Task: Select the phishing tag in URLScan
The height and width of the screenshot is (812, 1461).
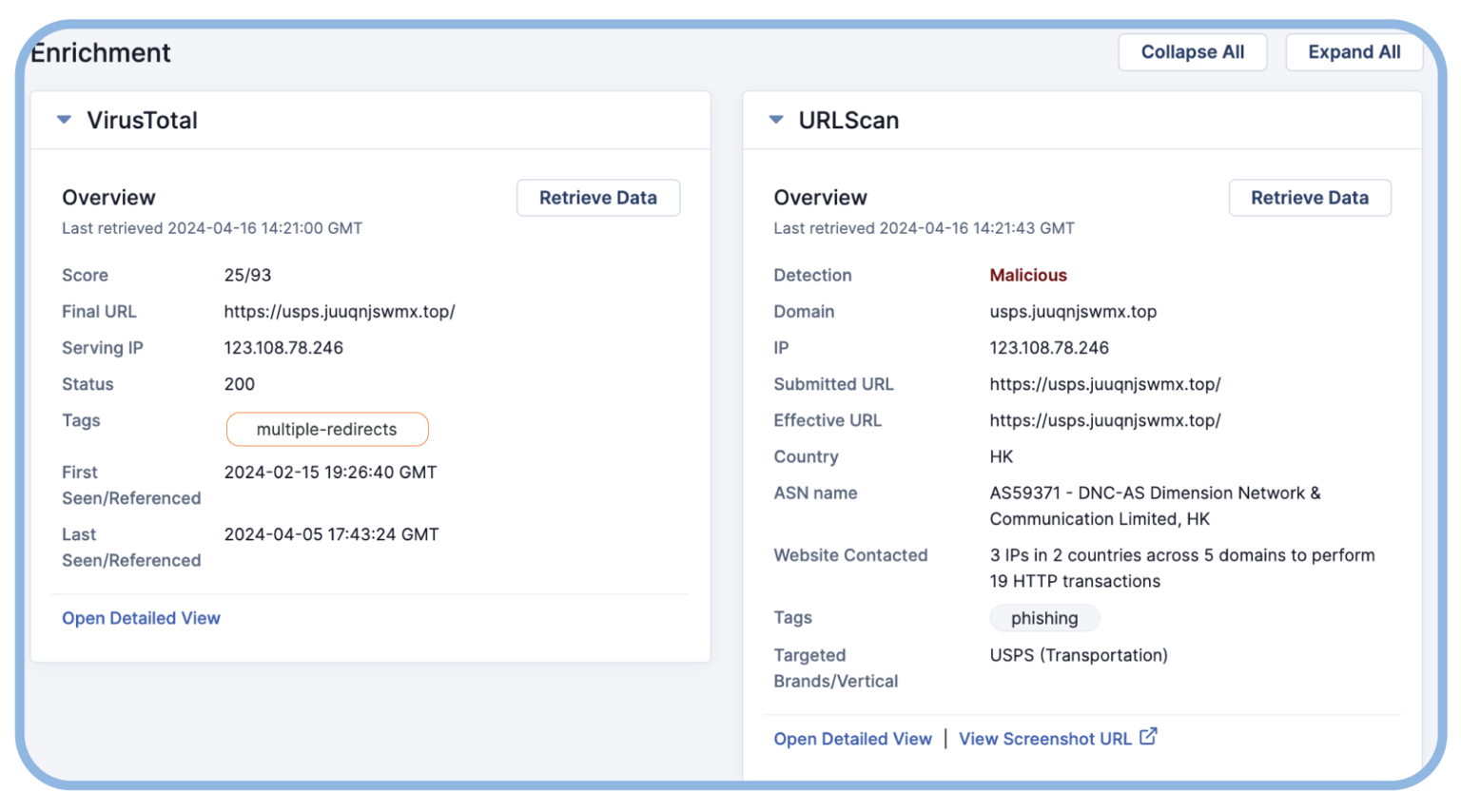Action: (x=1044, y=617)
